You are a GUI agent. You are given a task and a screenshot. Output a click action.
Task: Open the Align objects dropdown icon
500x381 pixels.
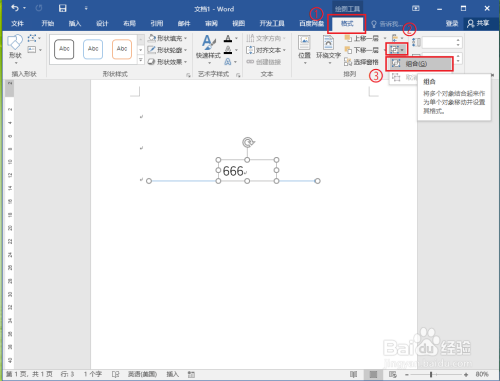tap(397, 38)
